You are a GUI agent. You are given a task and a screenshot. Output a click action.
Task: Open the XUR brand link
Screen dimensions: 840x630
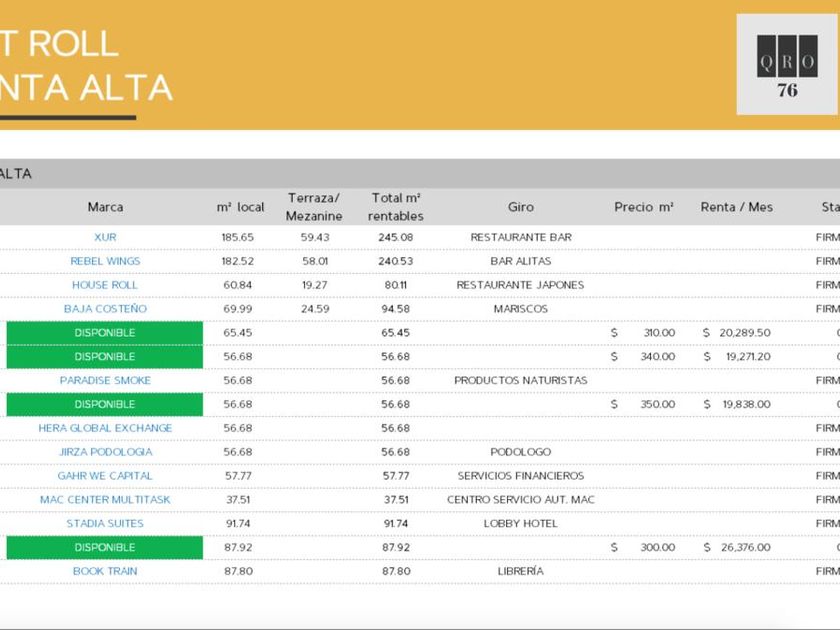click(x=105, y=237)
